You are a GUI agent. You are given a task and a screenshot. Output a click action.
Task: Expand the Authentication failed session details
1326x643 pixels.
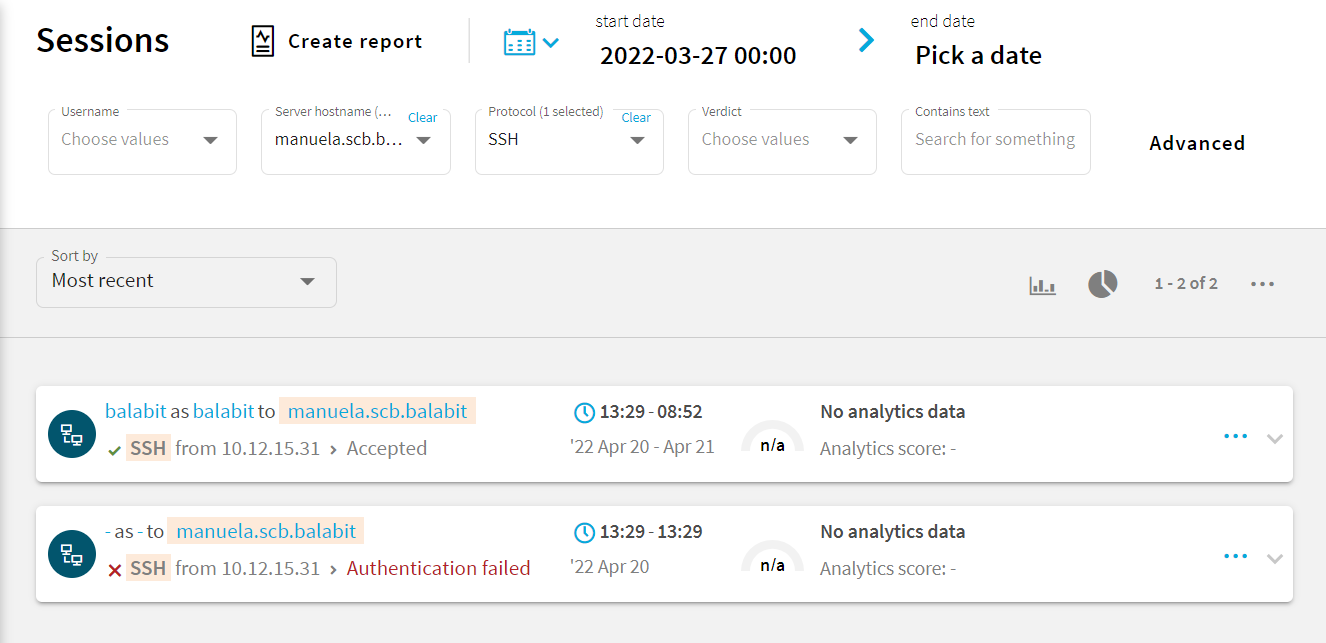1274,558
